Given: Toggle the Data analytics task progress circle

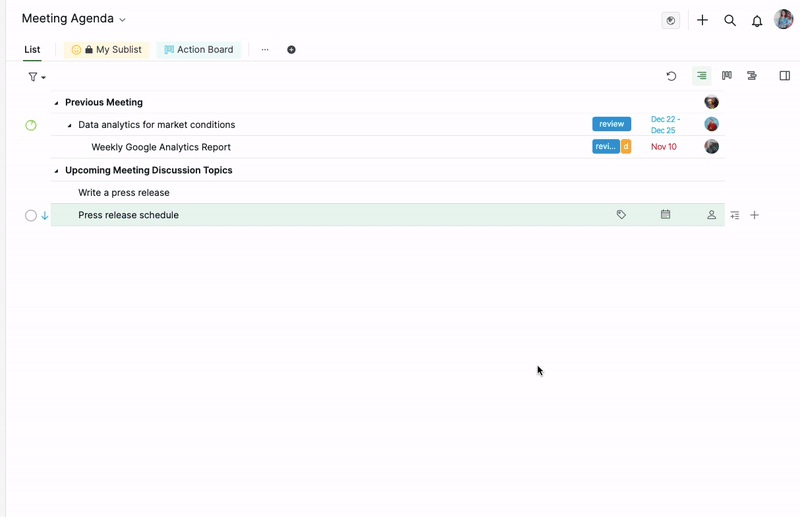Looking at the screenshot, I should (31, 125).
